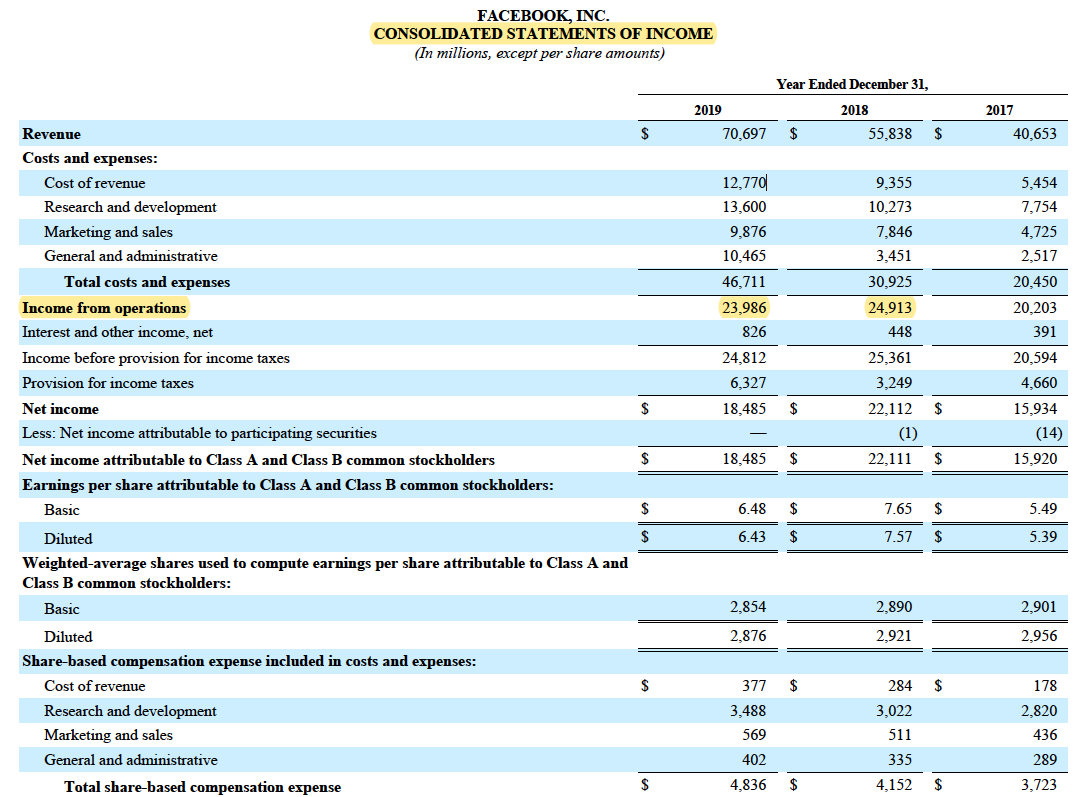Image resolution: width=1084 pixels, height=797 pixels.
Task: Click the 2019 column header
Action: (707, 110)
